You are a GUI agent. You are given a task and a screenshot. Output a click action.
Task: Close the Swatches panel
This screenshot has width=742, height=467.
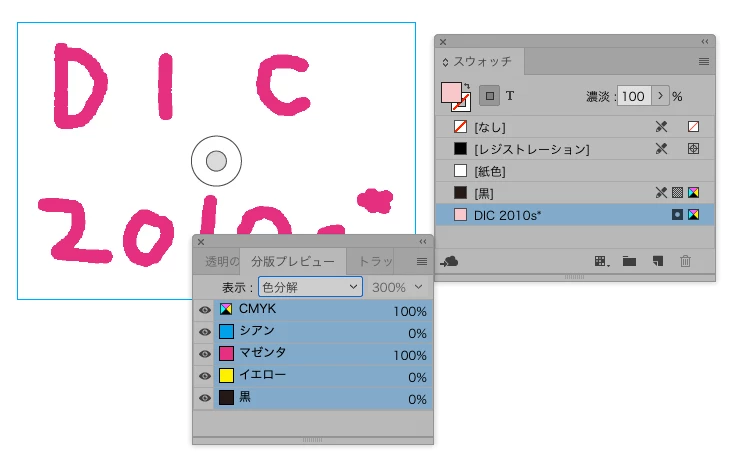click(443, 42)
